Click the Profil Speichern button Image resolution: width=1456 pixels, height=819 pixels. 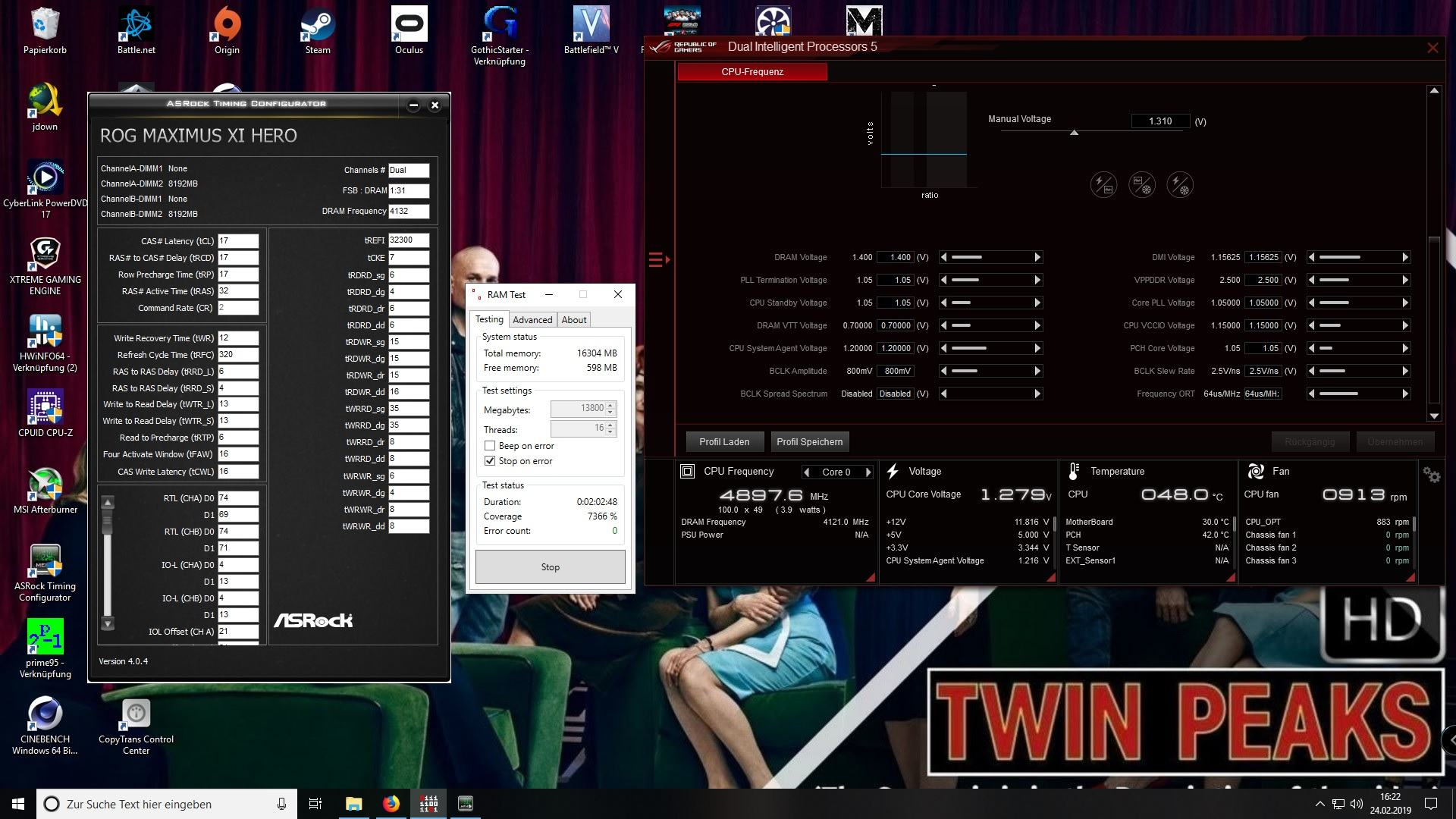click(809, 441)
